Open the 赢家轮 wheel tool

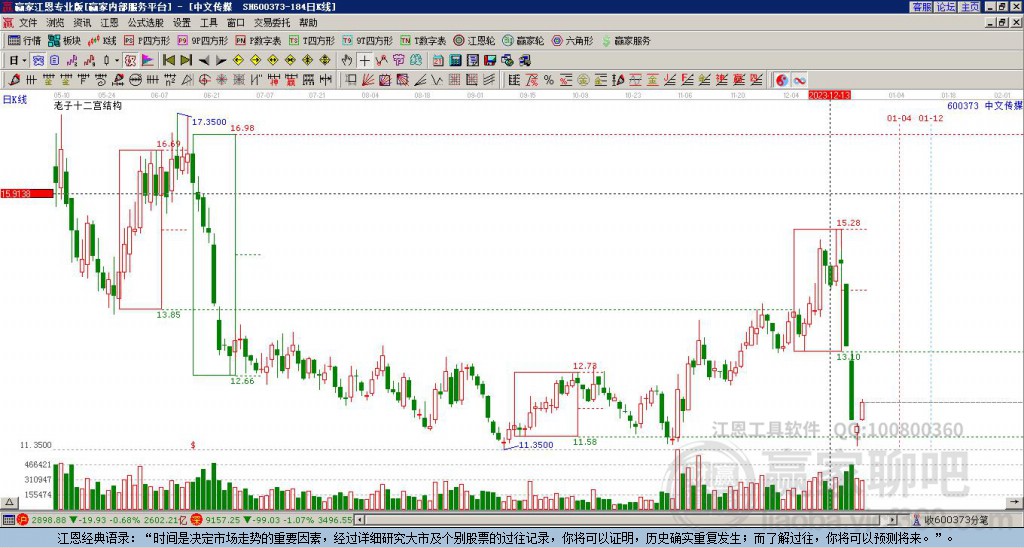[523, 40]
